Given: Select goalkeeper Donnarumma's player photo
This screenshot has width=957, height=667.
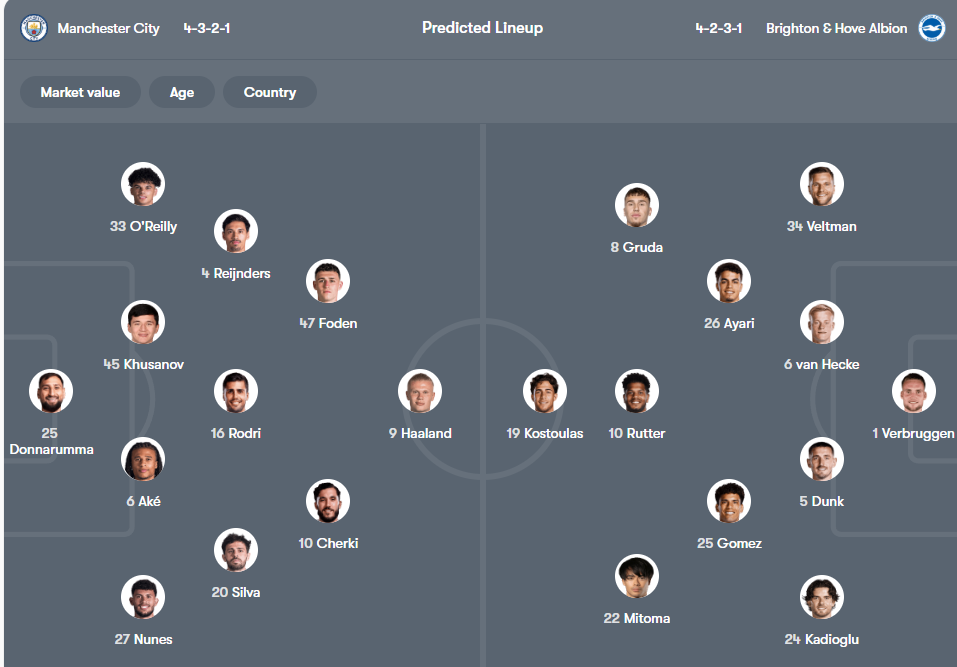Looking at the screenshot, I should click(x=50, y=390).
